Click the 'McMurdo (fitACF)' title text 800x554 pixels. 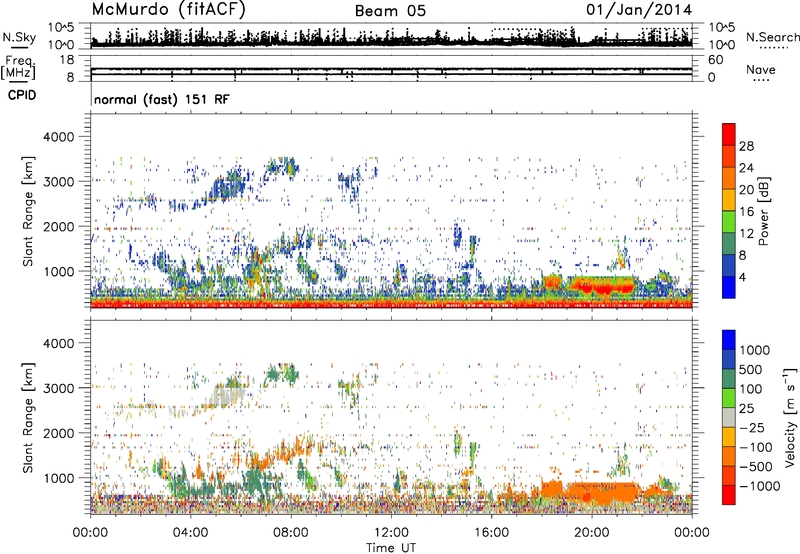click(168, 10)
